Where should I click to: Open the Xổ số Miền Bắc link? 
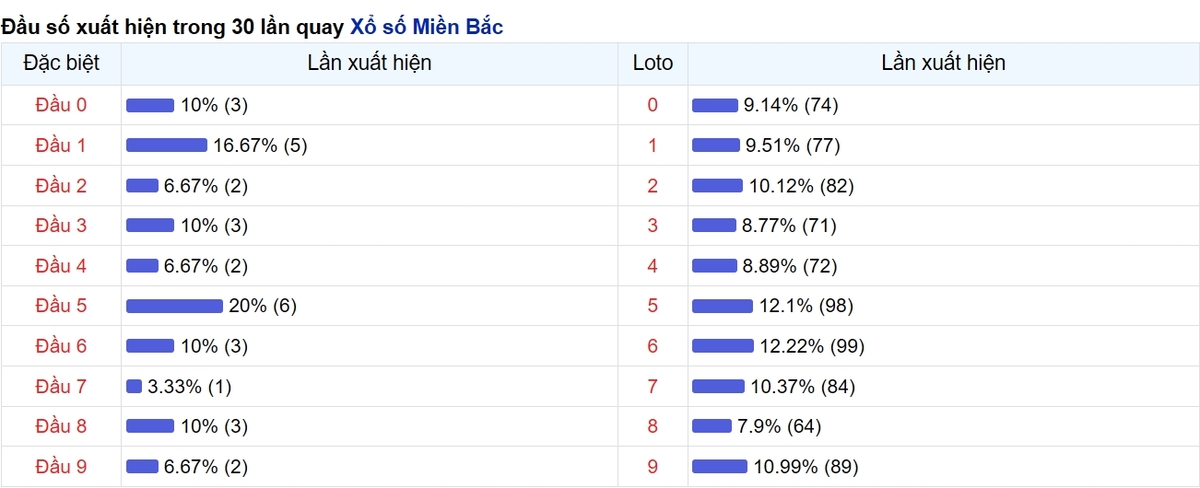click(427, 26)
